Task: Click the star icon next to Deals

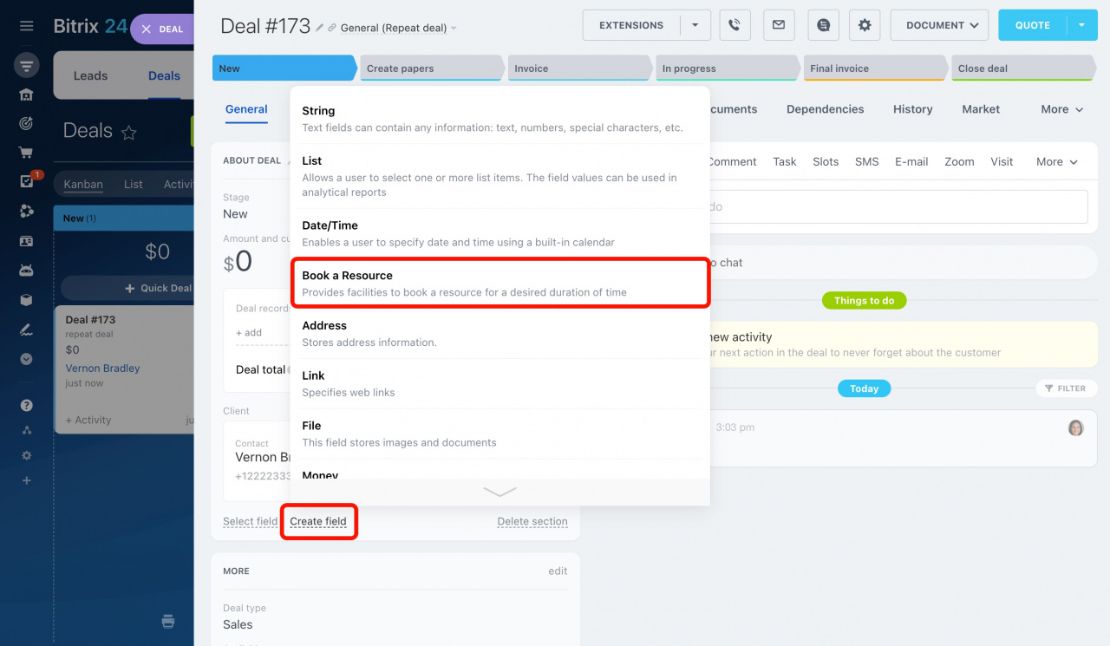Action: (128, 132)
